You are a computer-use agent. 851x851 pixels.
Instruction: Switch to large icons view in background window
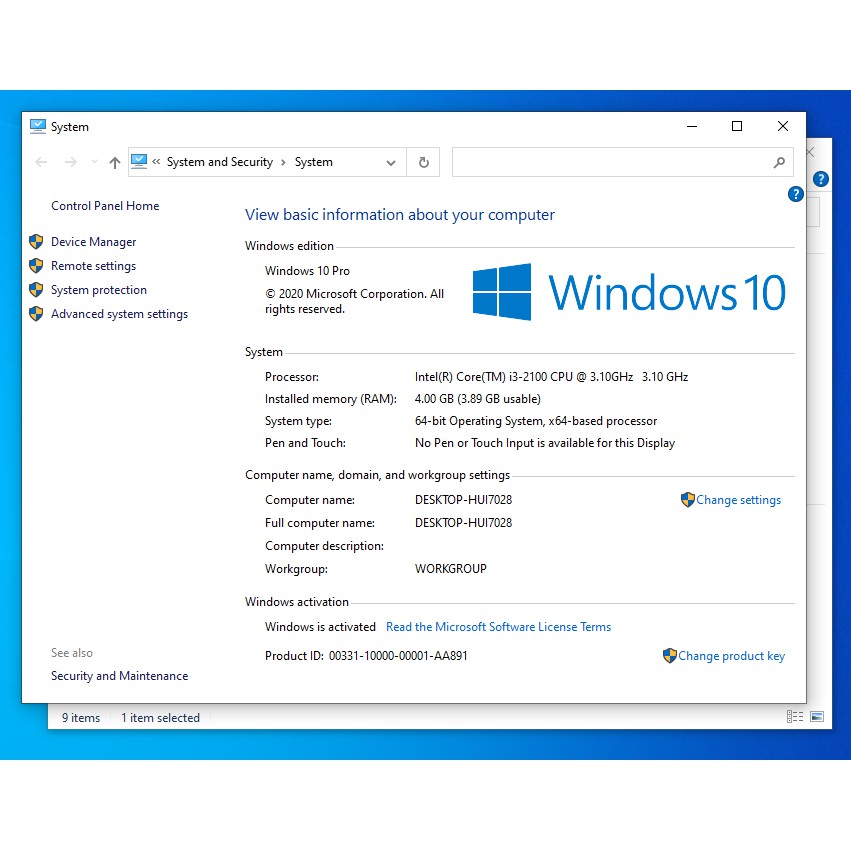817,717
